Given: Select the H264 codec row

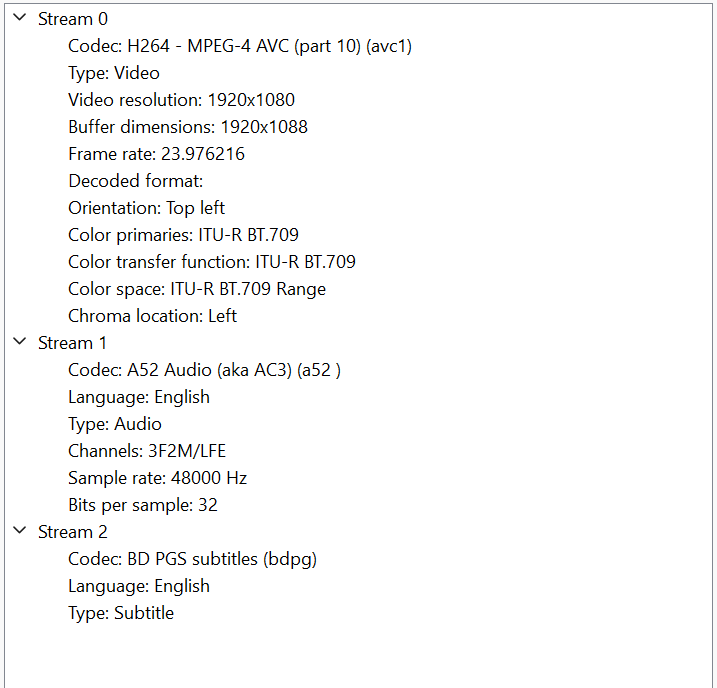Looking at the screenshot, I should click(240, 46).
